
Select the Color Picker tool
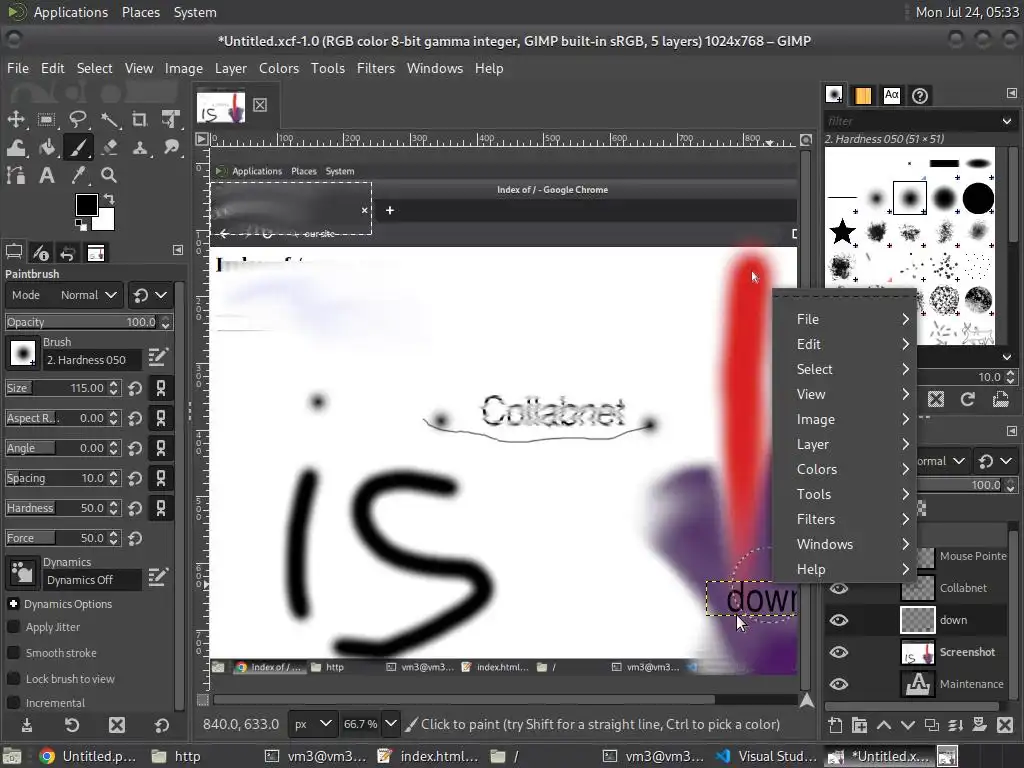tap(78, 175)
